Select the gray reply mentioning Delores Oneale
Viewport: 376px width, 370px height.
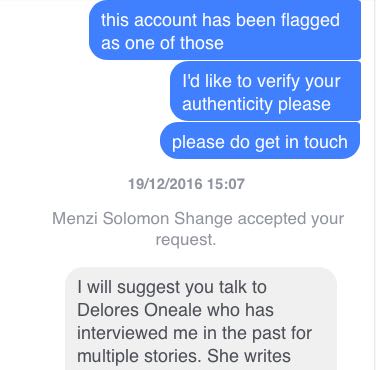(x=201, y=319)
